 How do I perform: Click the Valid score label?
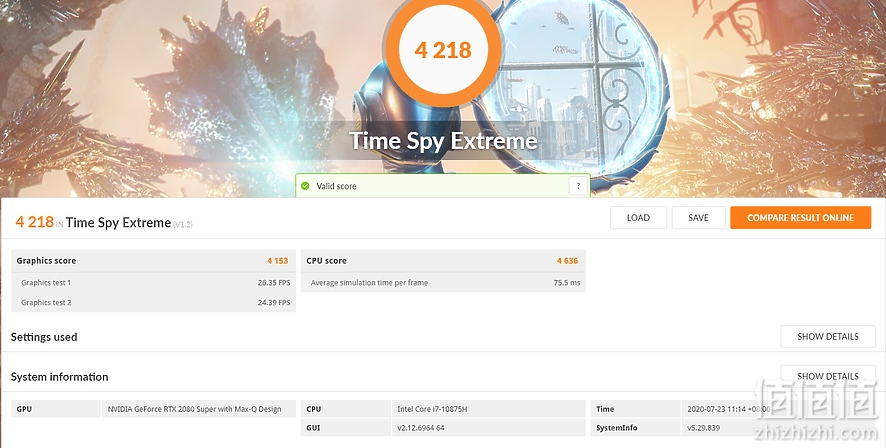pyautogui.click(x=336, y=186)
